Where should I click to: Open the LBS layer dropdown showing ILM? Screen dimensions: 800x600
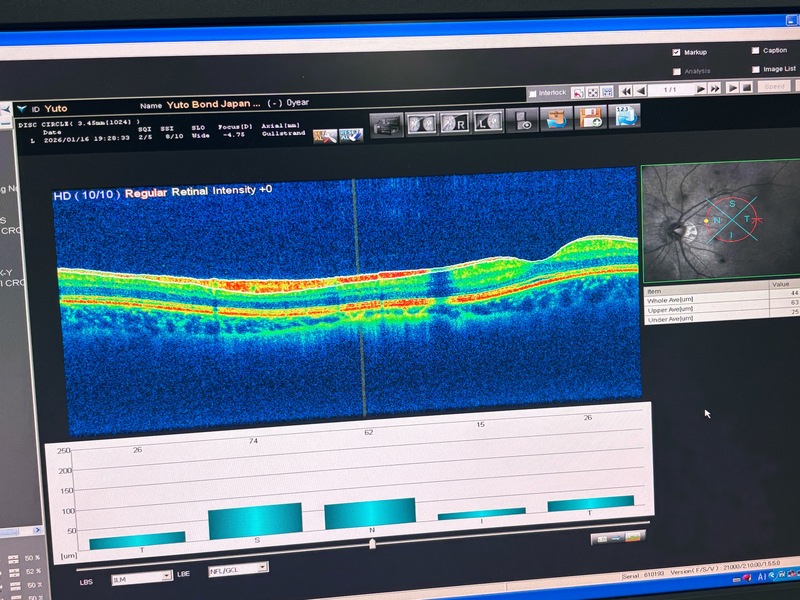click(141, 577)
